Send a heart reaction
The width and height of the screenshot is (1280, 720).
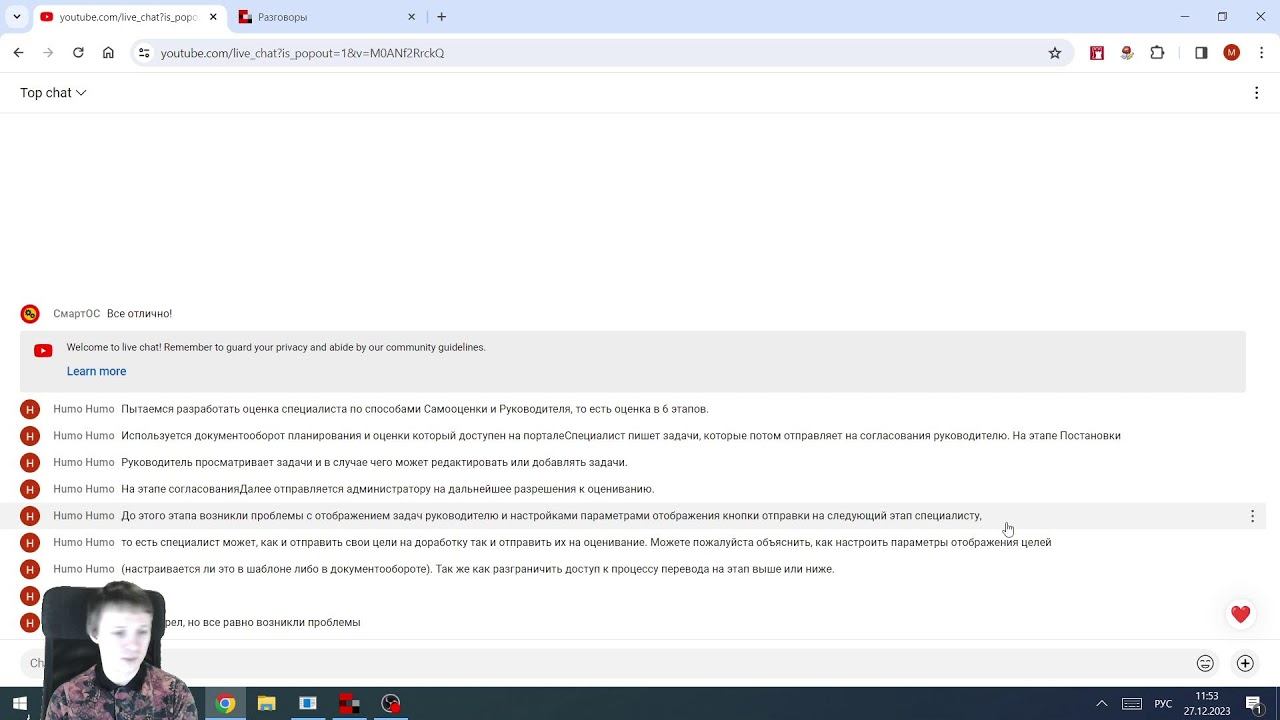(1240, 614)
